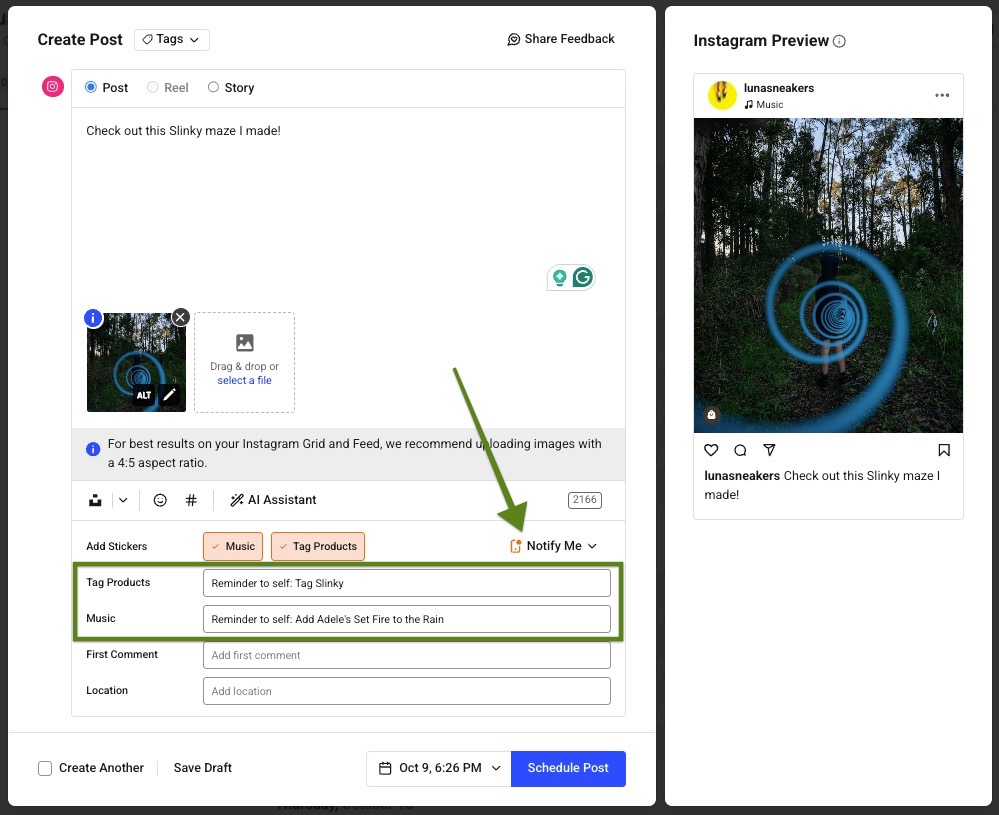Click the heart like icon in the preview
This screenshot has height=815, width=999.
tap(711, 450)
